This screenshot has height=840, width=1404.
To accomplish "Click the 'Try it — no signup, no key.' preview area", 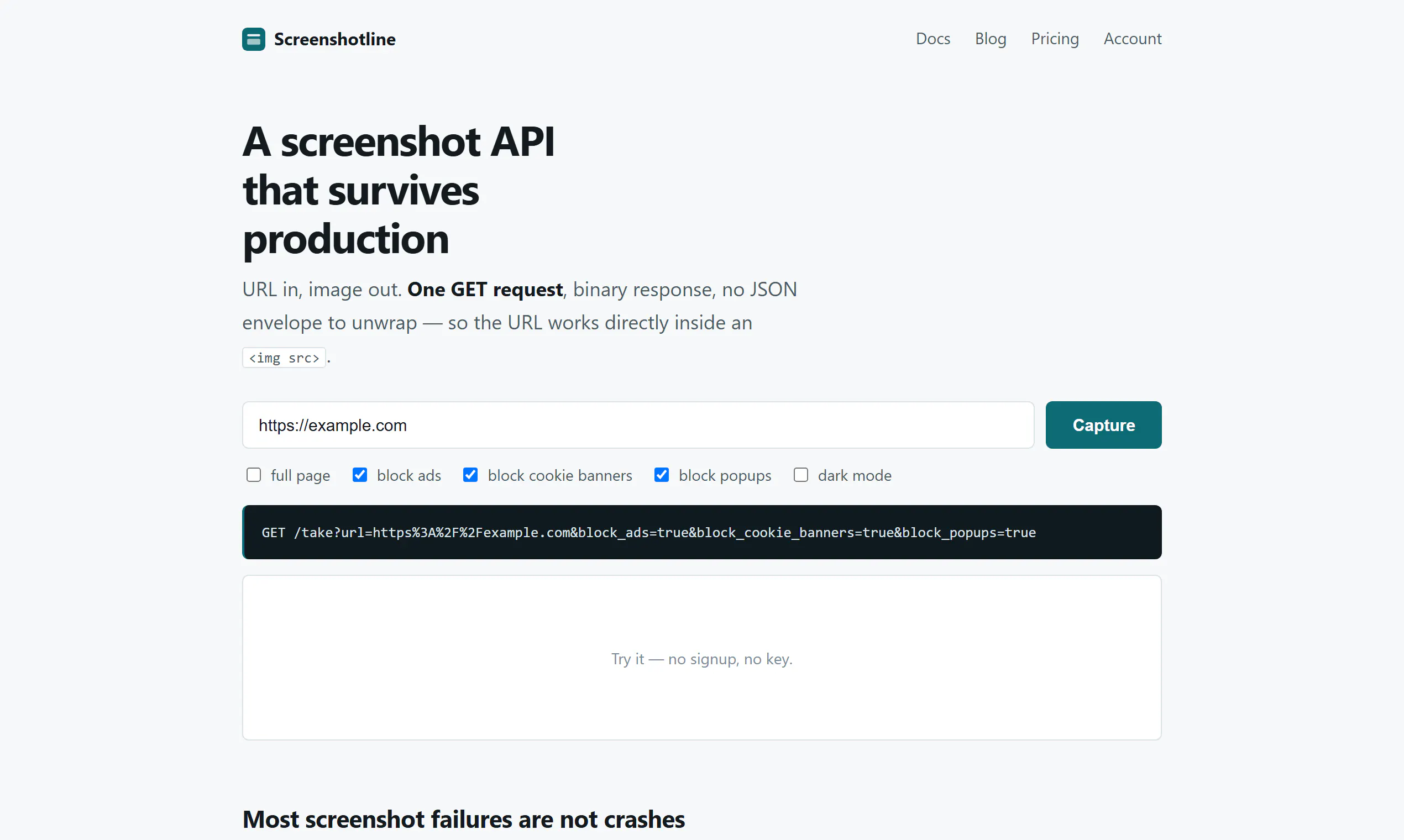I will coord(702,658).
